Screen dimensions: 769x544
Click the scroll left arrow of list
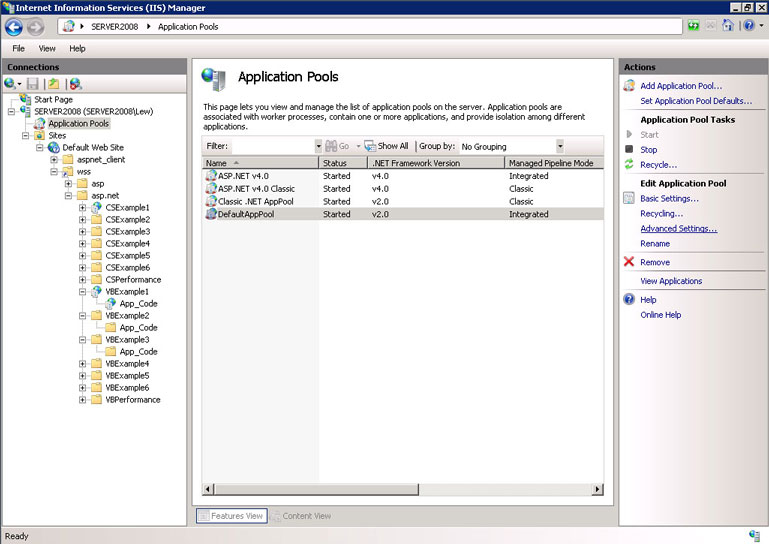click(208, 489)
